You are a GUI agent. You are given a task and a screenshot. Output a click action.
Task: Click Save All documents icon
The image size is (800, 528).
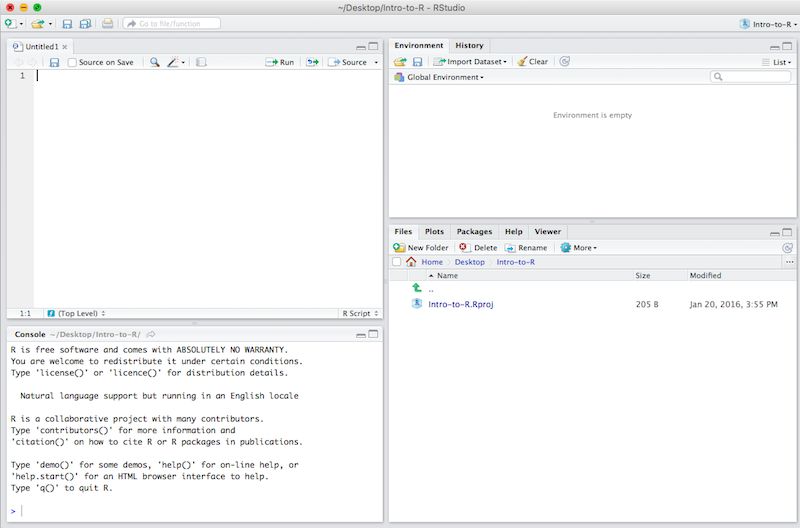[85, 23]
